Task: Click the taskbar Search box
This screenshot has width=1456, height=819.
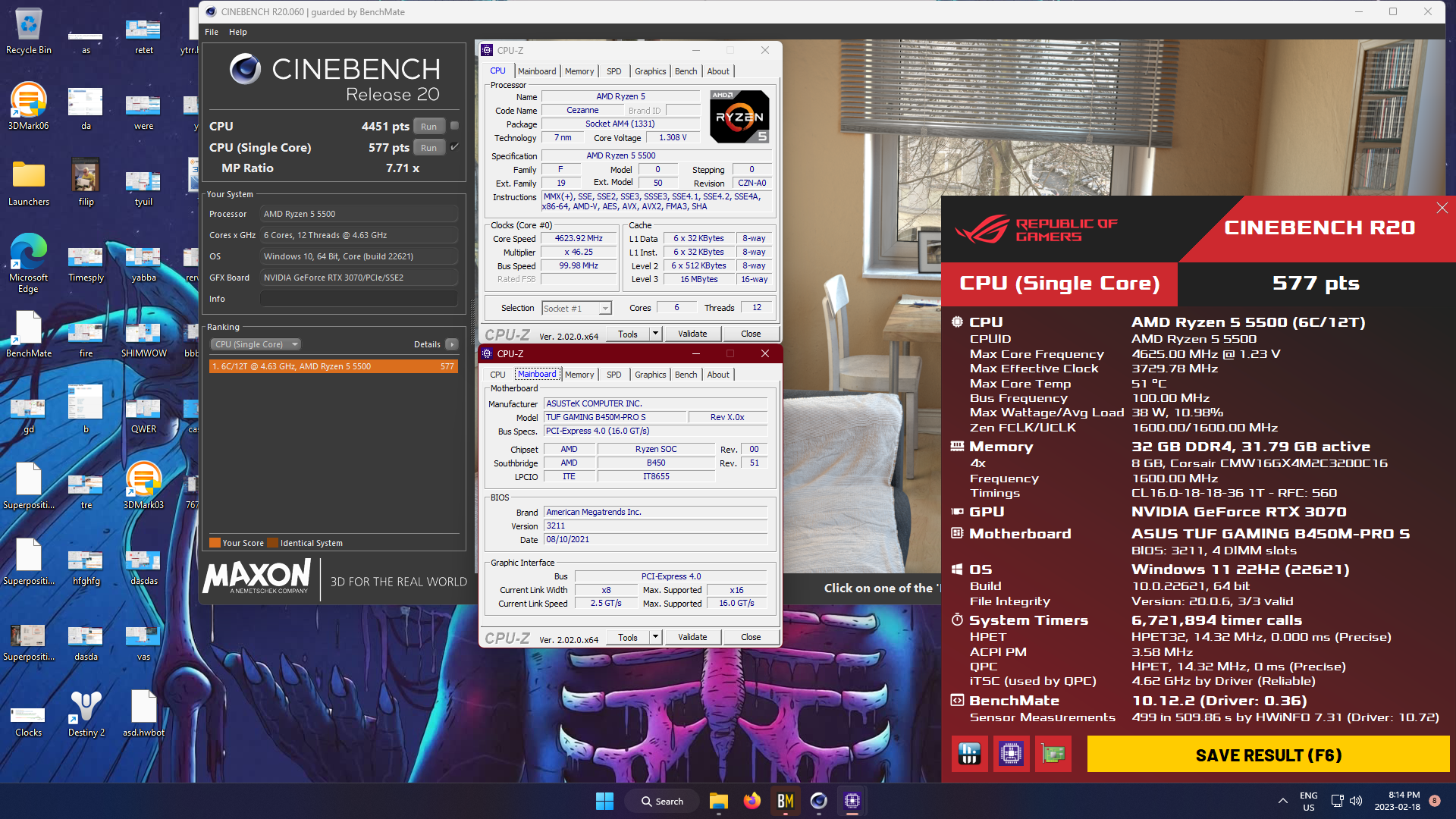Action: tap(661, 801)
